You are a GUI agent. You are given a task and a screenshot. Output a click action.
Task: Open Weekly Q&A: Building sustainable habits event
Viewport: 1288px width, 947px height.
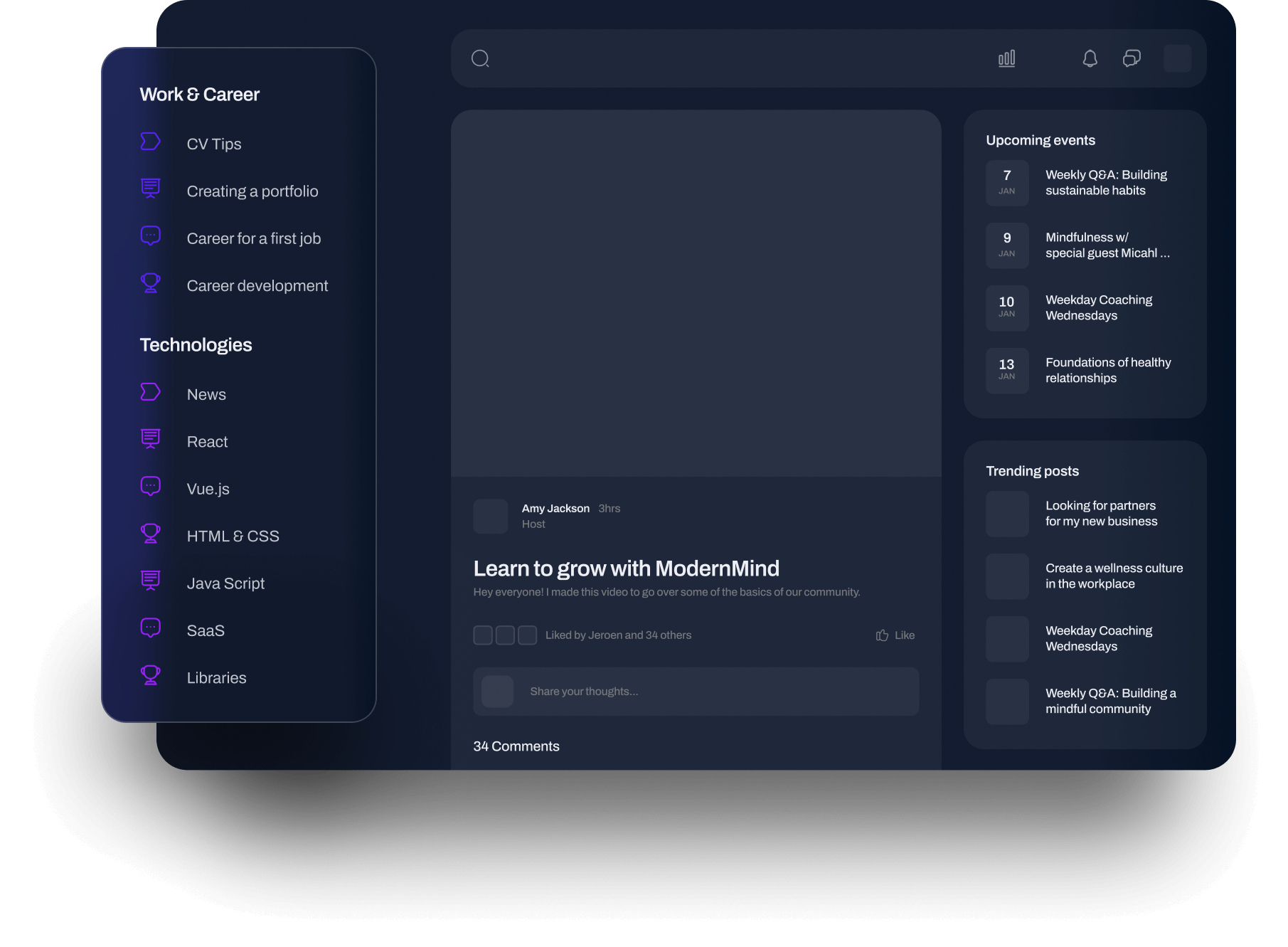click(x=1105, y=183)
